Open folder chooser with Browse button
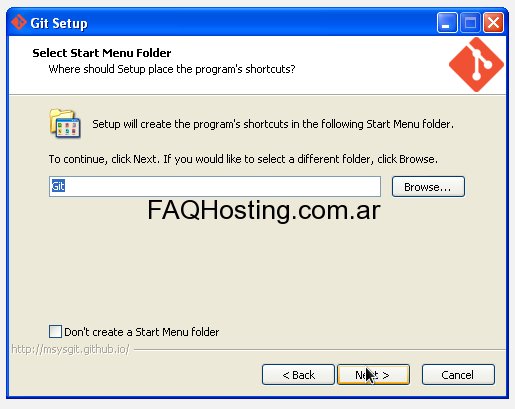 (428, 187)
